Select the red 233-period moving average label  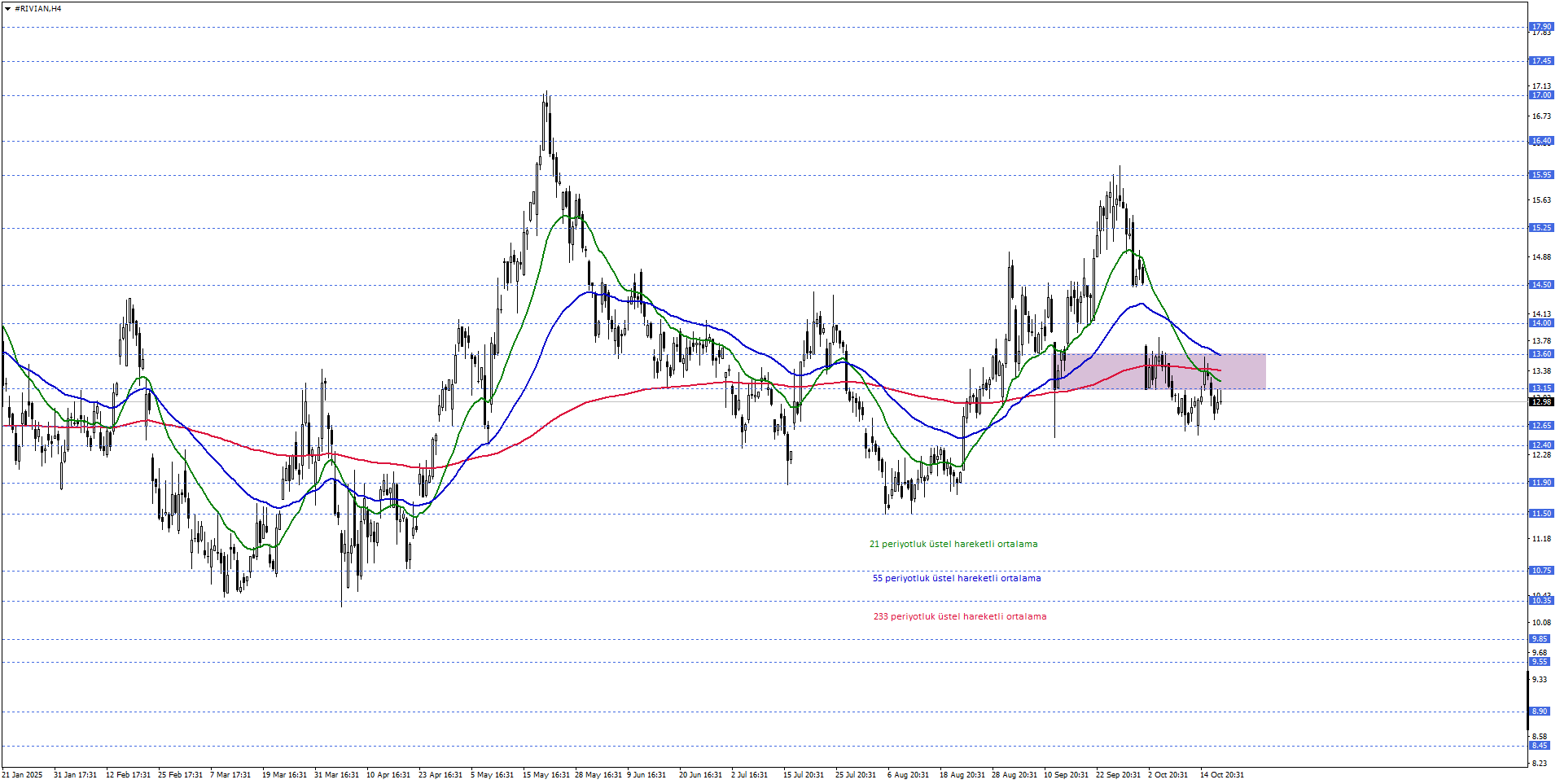click(x=959, y=616)
